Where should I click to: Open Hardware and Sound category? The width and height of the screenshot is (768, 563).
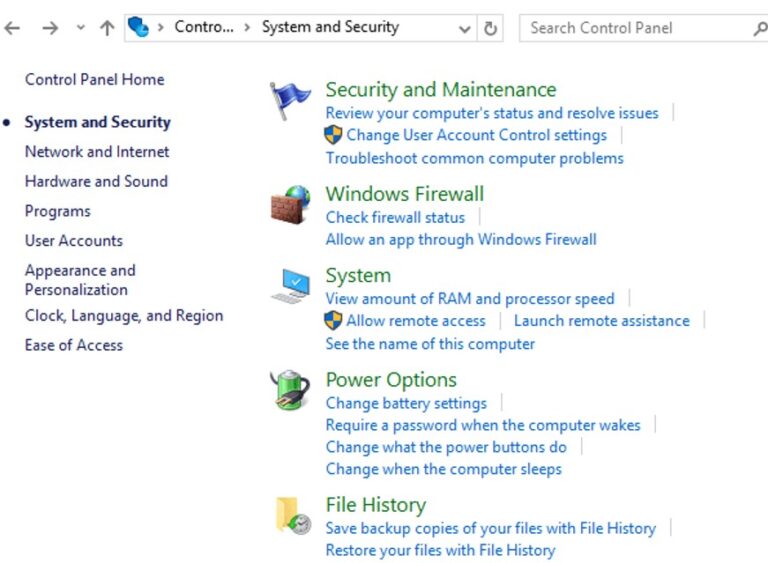pyautogui.click(x=96, y=181)
